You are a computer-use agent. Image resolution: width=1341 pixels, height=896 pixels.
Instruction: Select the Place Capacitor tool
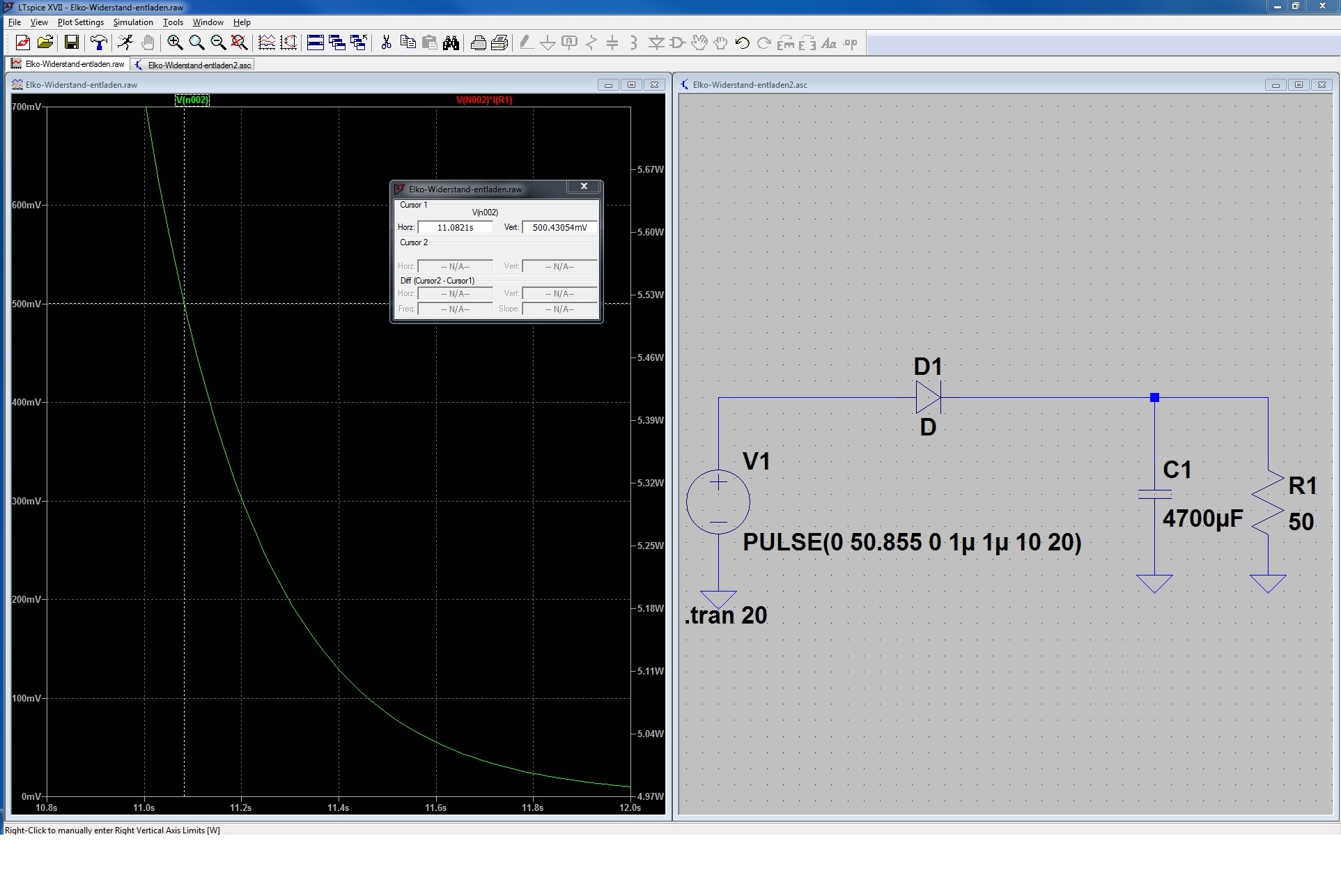coord(612,43)
